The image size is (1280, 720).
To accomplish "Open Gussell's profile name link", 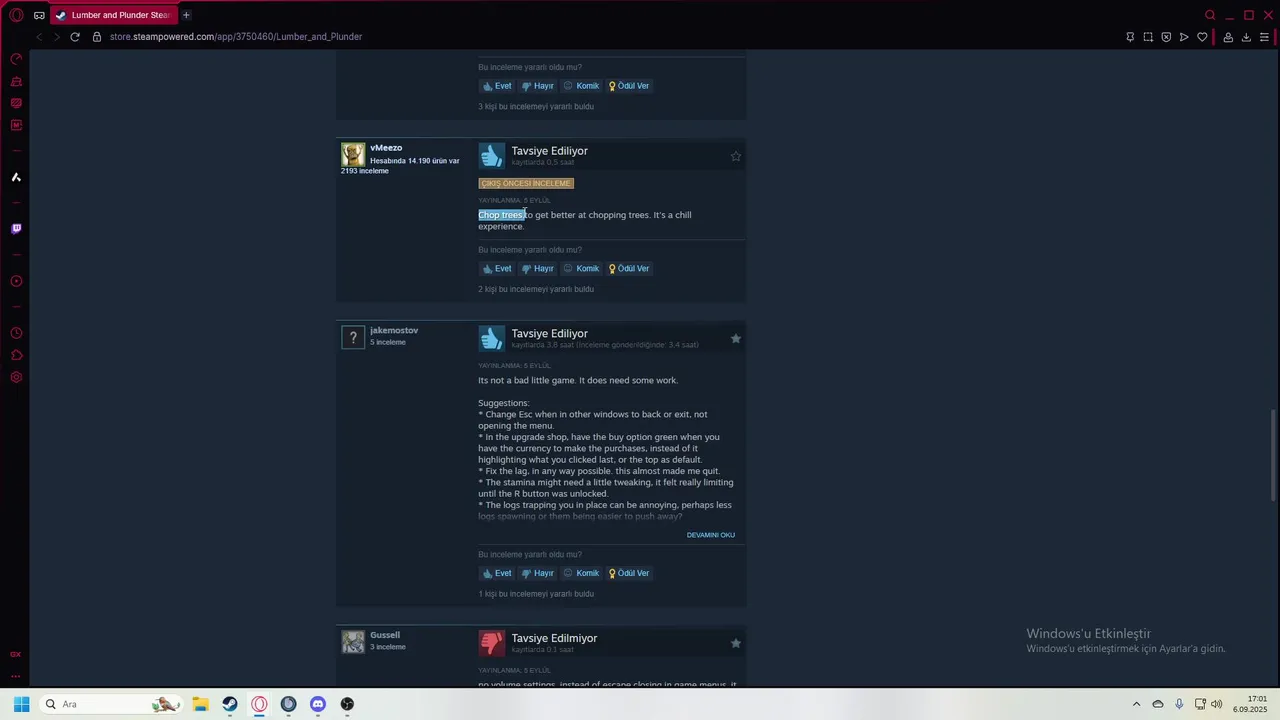I will tap(385, 635).
